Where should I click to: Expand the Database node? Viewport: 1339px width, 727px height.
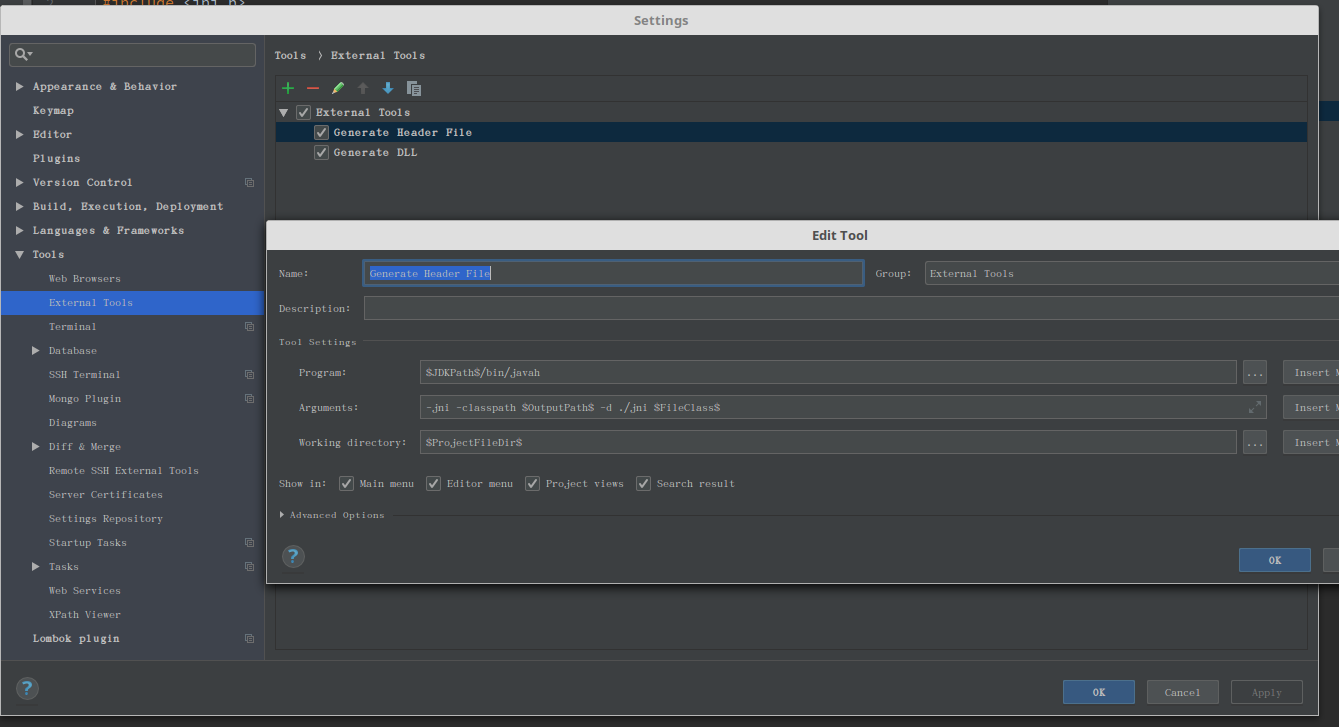click(x=36, y=350)
